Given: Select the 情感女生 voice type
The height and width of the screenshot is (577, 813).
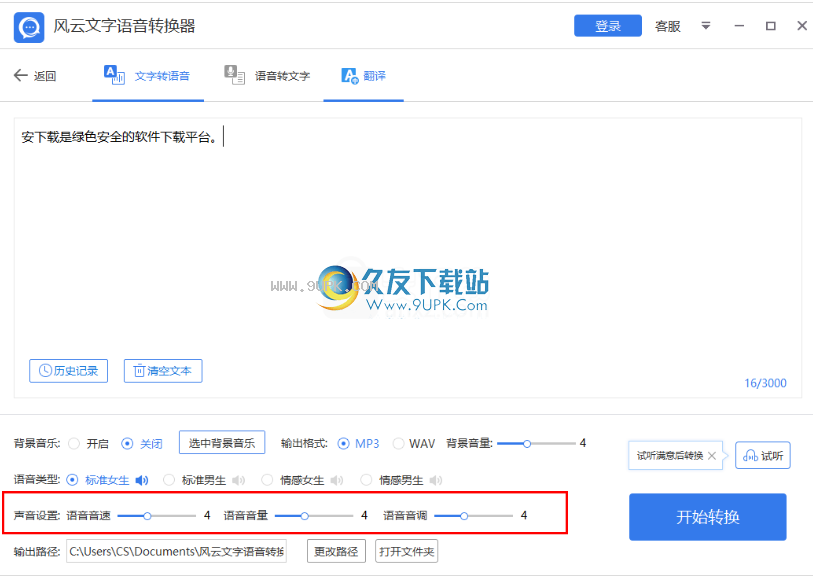Looking at the screenshot, I should 267,480.
